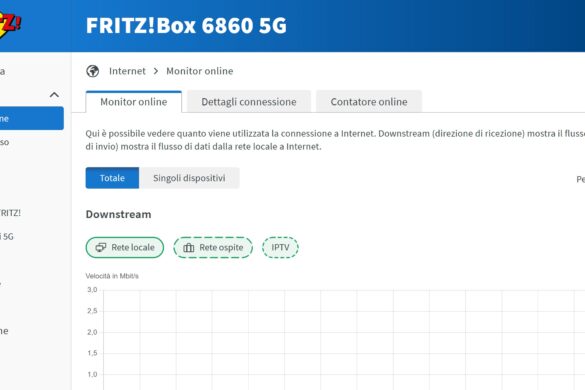Select the Monitor online tab

(134, 102)
